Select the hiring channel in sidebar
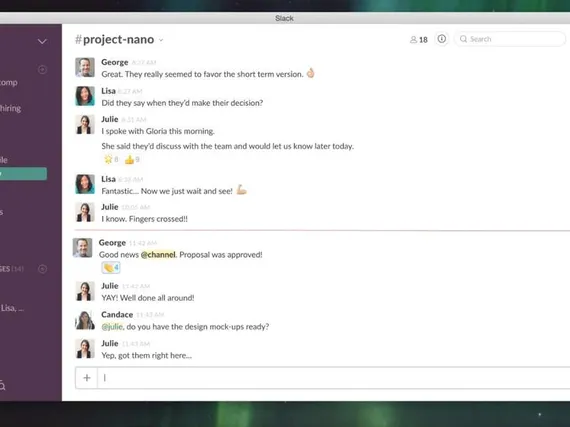The height and width of the screenshot is (427, 570). 10,108
